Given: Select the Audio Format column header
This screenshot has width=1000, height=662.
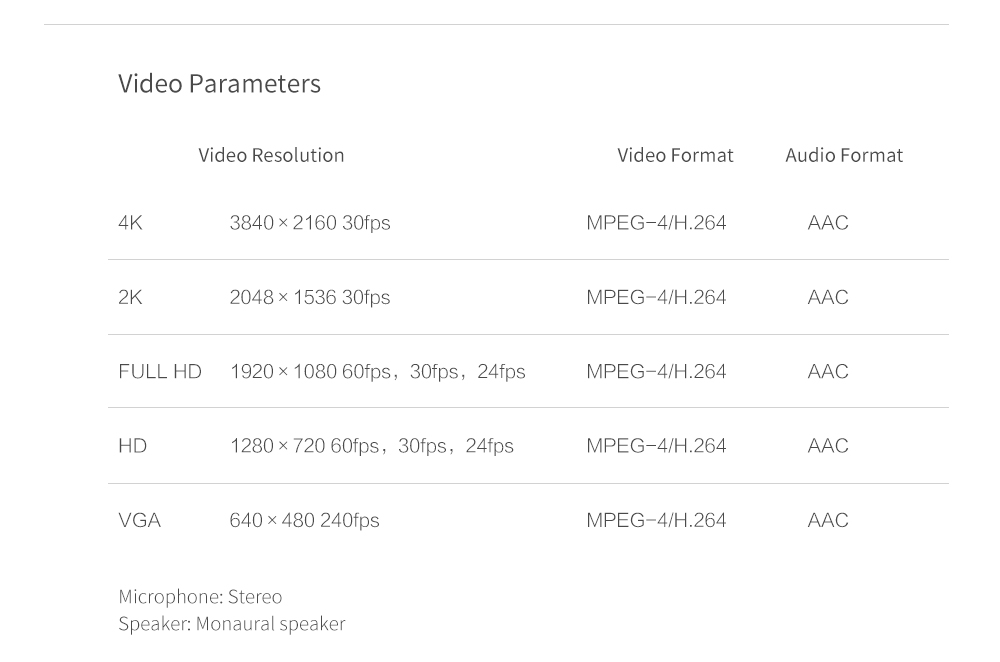Looking at the screenshot, I should coord(844,155).
